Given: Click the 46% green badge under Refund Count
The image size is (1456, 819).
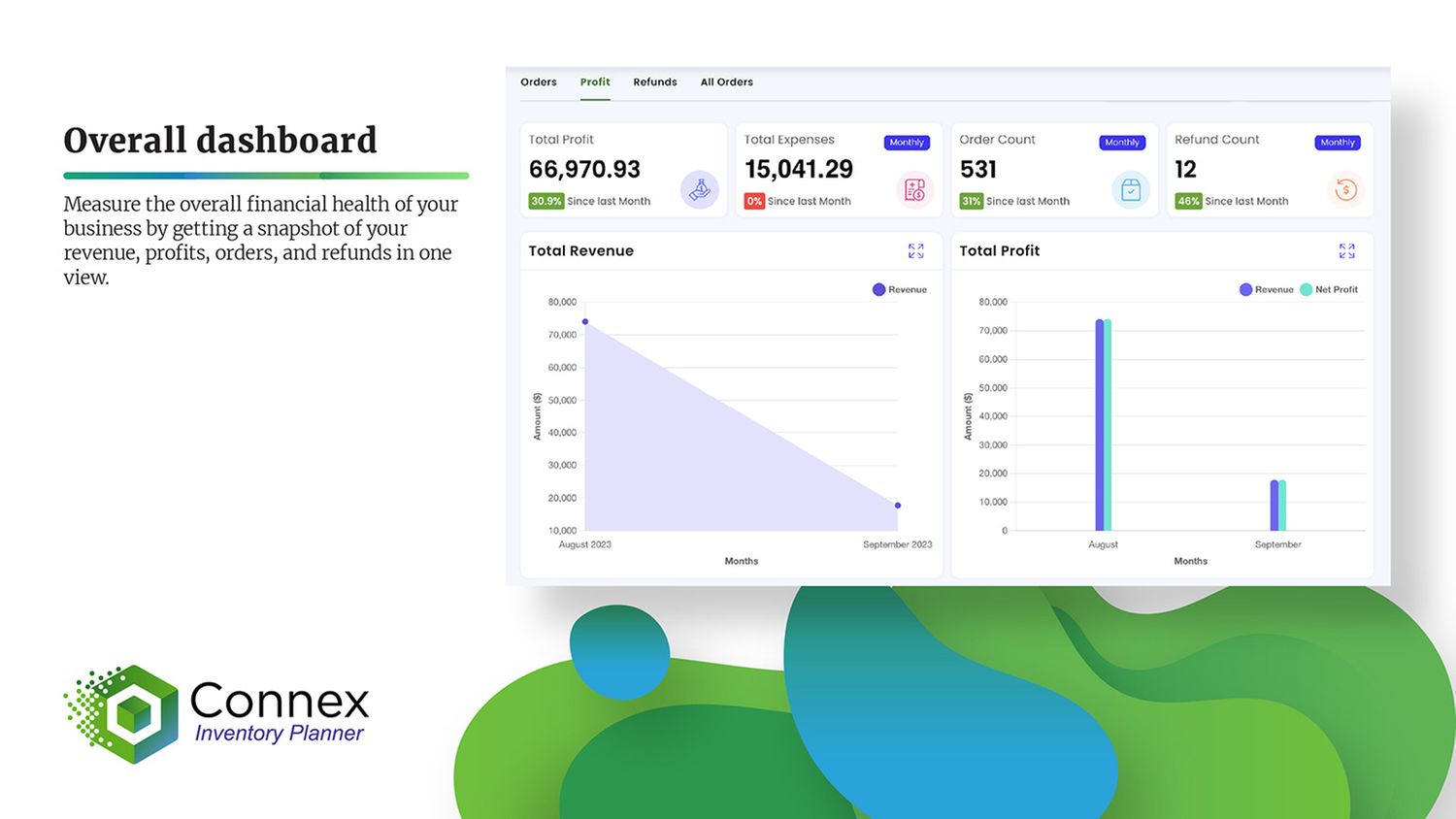Looking at the screenshot, I should click(1188, 201).
